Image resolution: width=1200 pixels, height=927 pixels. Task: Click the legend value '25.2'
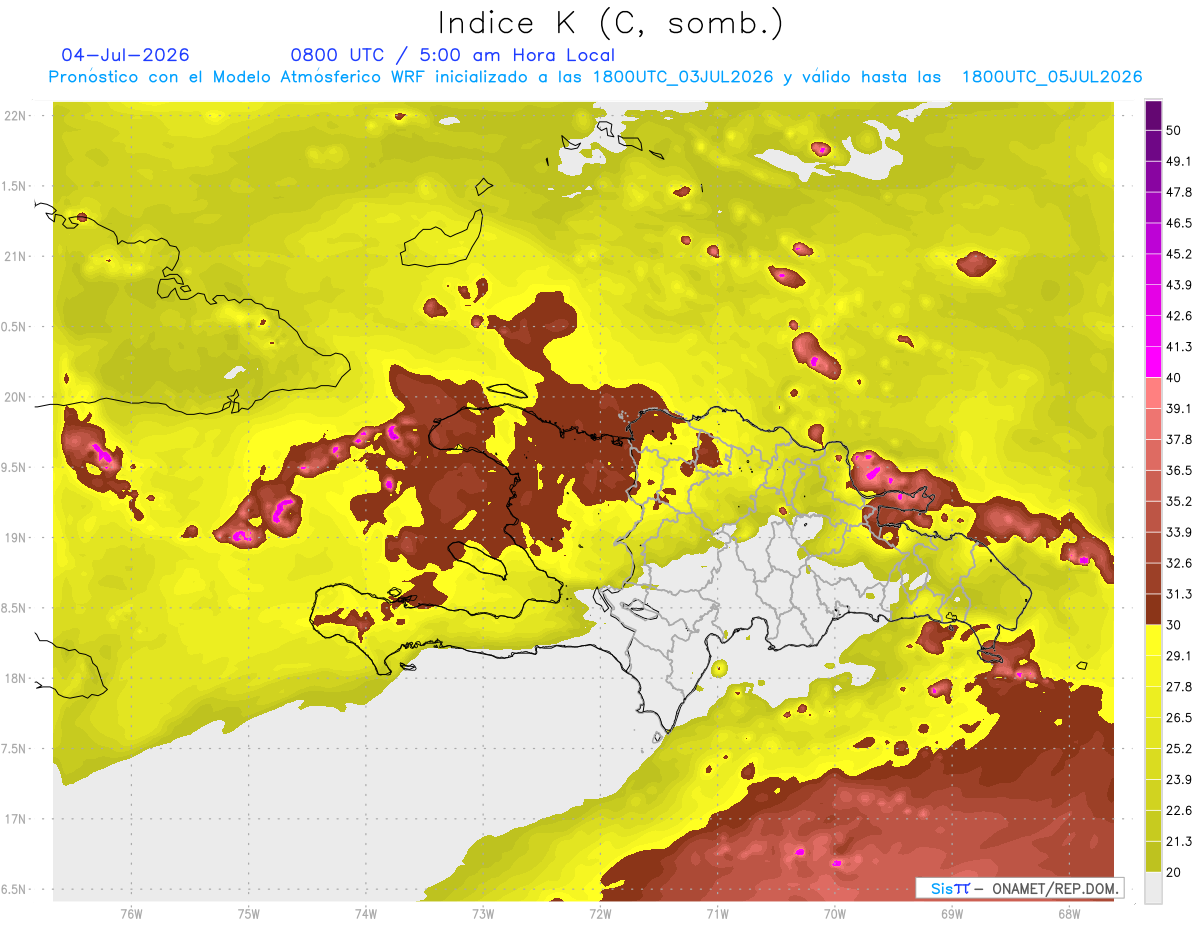[1178, 748]
